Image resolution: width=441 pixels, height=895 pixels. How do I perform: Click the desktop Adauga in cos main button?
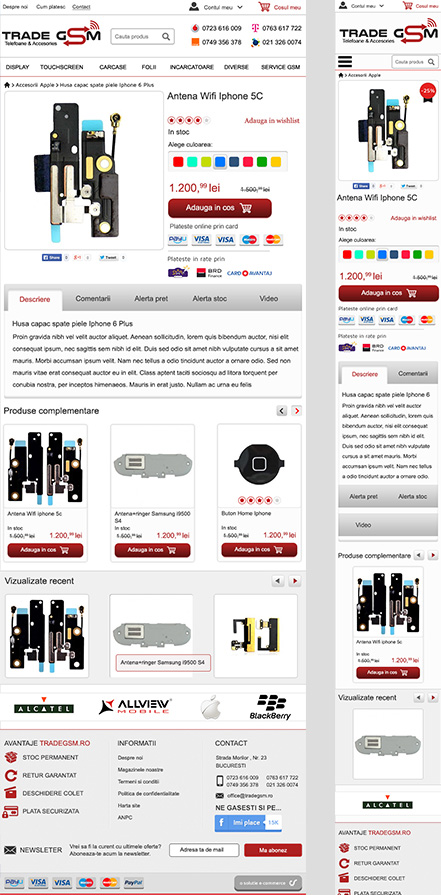pos(220,208)
